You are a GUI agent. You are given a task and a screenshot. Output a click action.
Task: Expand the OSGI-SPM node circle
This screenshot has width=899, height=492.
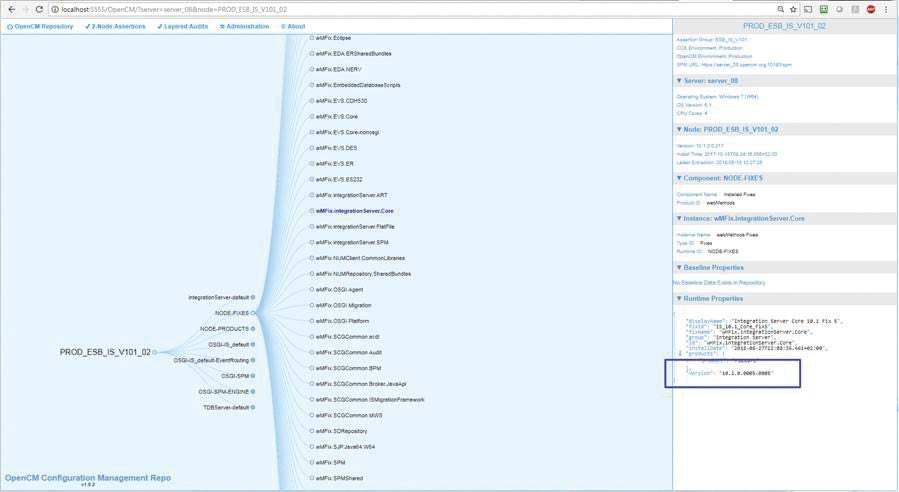(253, 376)
